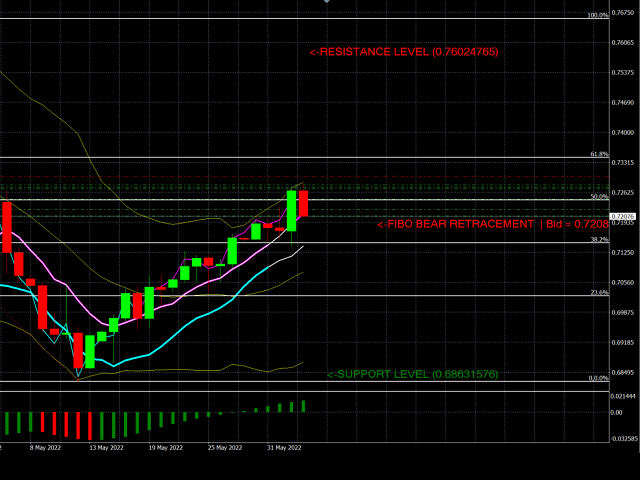The height and width of the screenshot is (480, 640).
Task: Click price scale value 0.74000
Action: click(623, 133)
